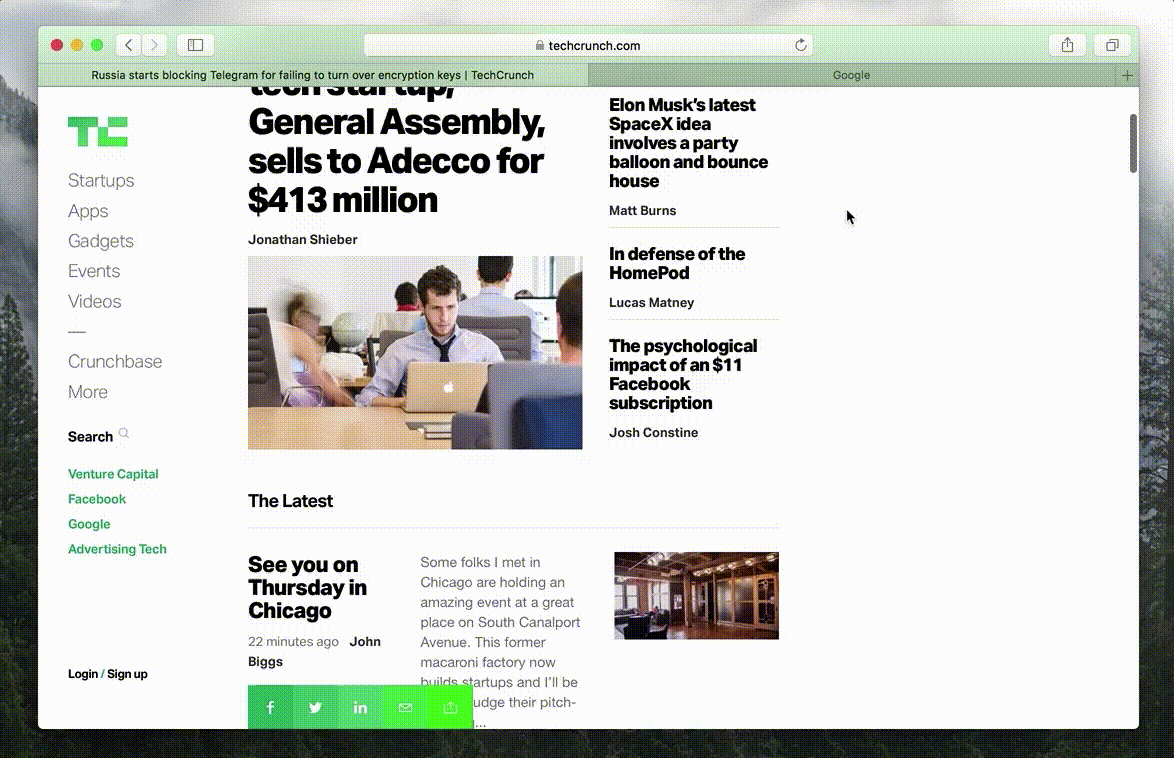The height and width of the screenshot is (758, 1174).
Task: Open author John Biggs' page
Action: [x=314, y=652]
